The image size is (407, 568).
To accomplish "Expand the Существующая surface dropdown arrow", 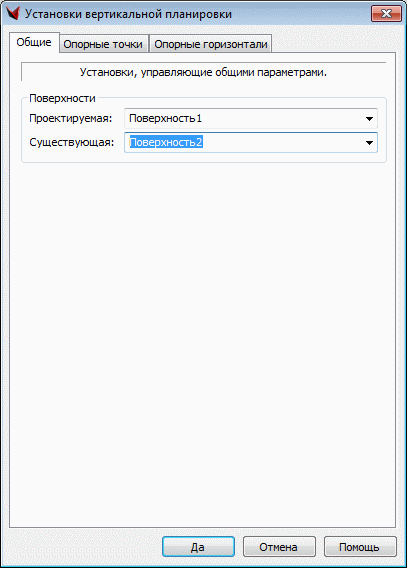I will click(369, 142).
